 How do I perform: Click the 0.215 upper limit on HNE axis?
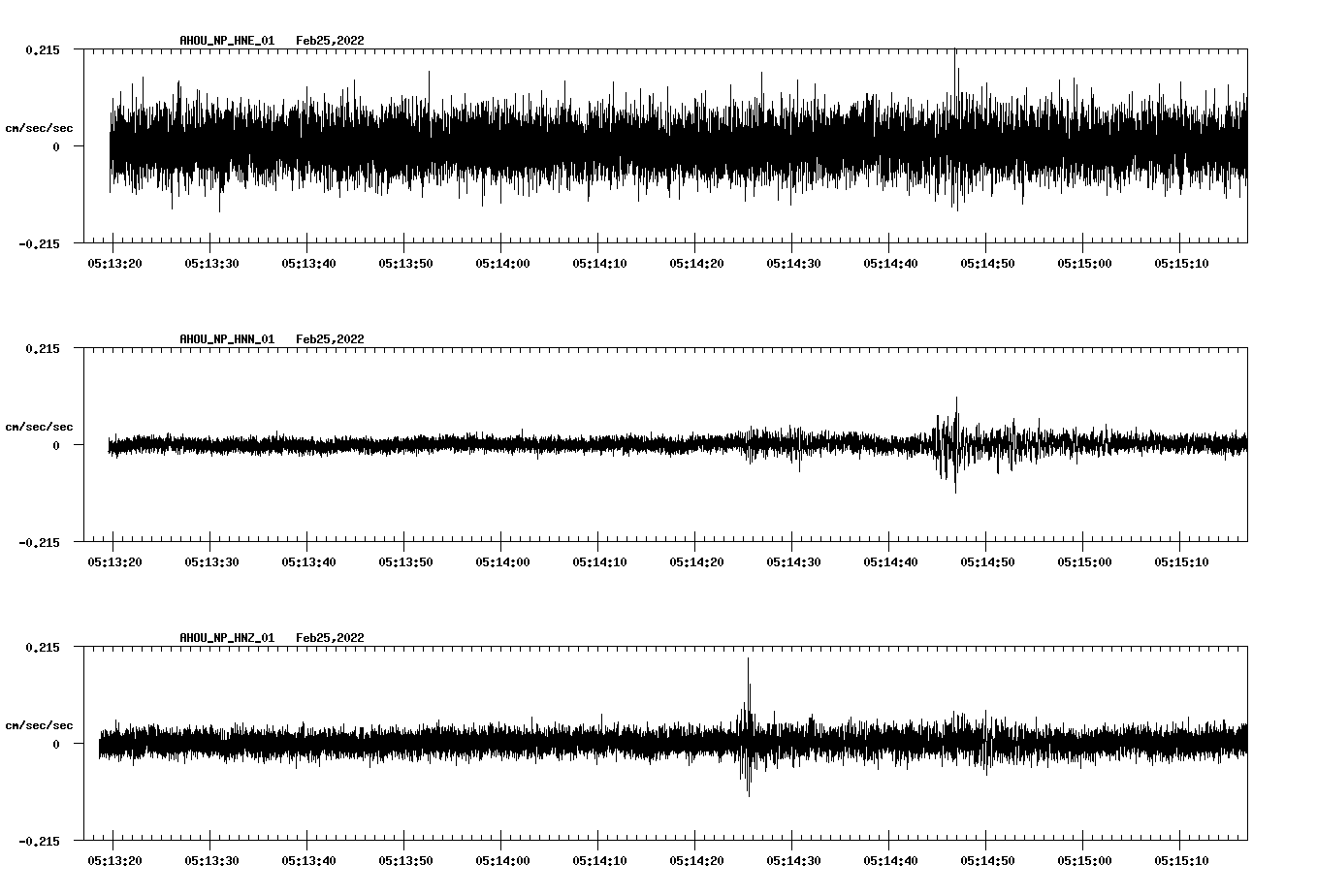pyautogui.click(x=42, y=49)
